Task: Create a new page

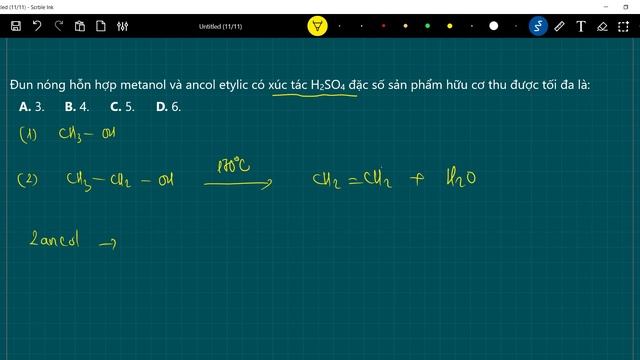Action: click(101, 26)
